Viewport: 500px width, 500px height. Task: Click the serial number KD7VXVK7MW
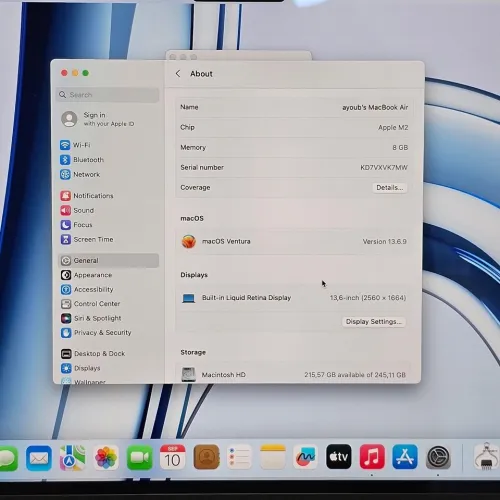[x=384, y=167]
